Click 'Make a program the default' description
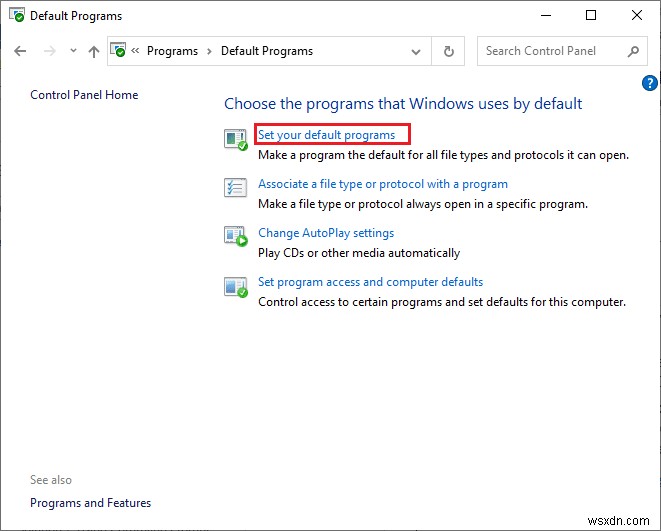 pyautogui.click(x=443, y=156)
